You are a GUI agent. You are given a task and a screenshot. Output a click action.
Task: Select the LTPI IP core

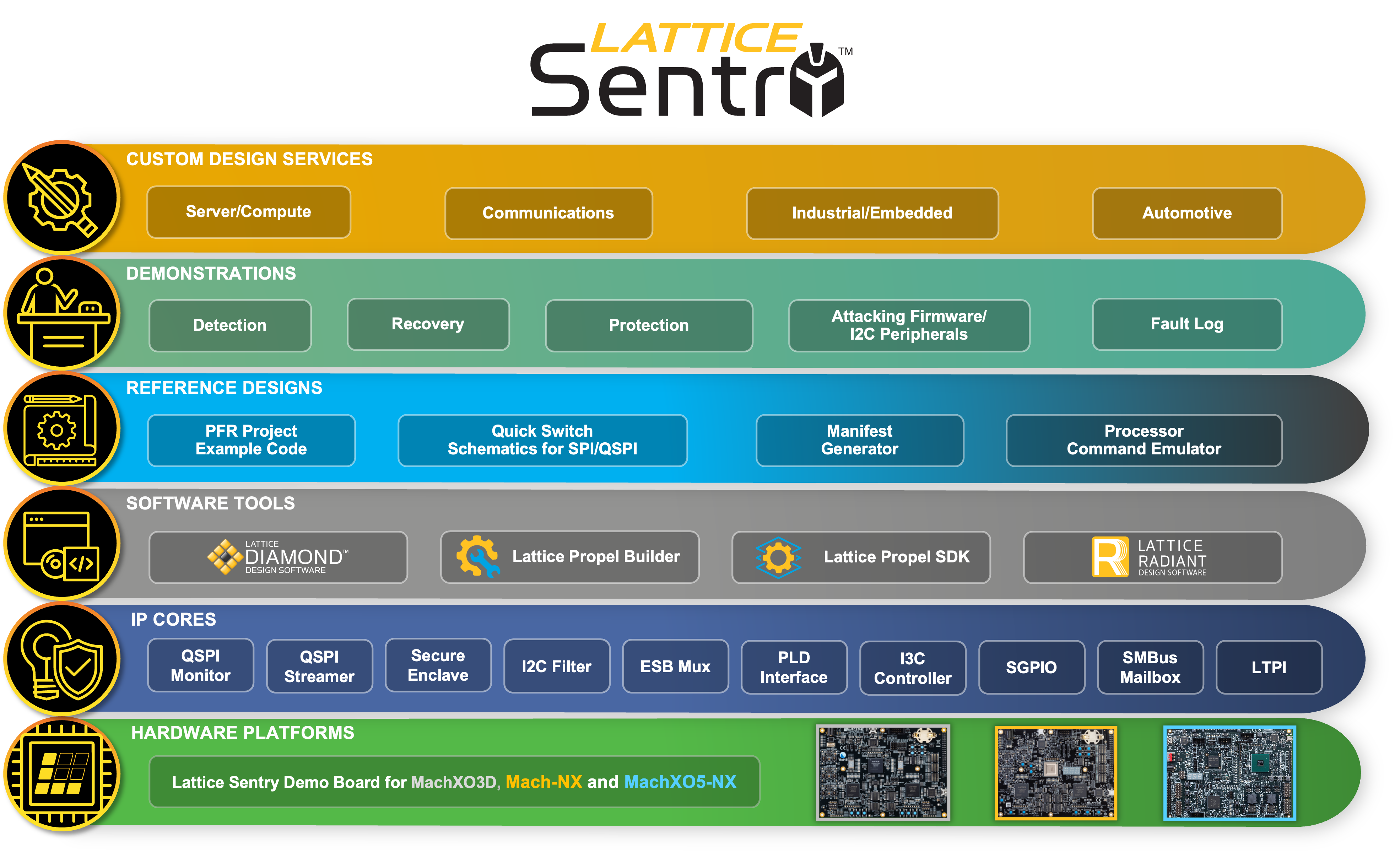click(x=1269, y=668)
